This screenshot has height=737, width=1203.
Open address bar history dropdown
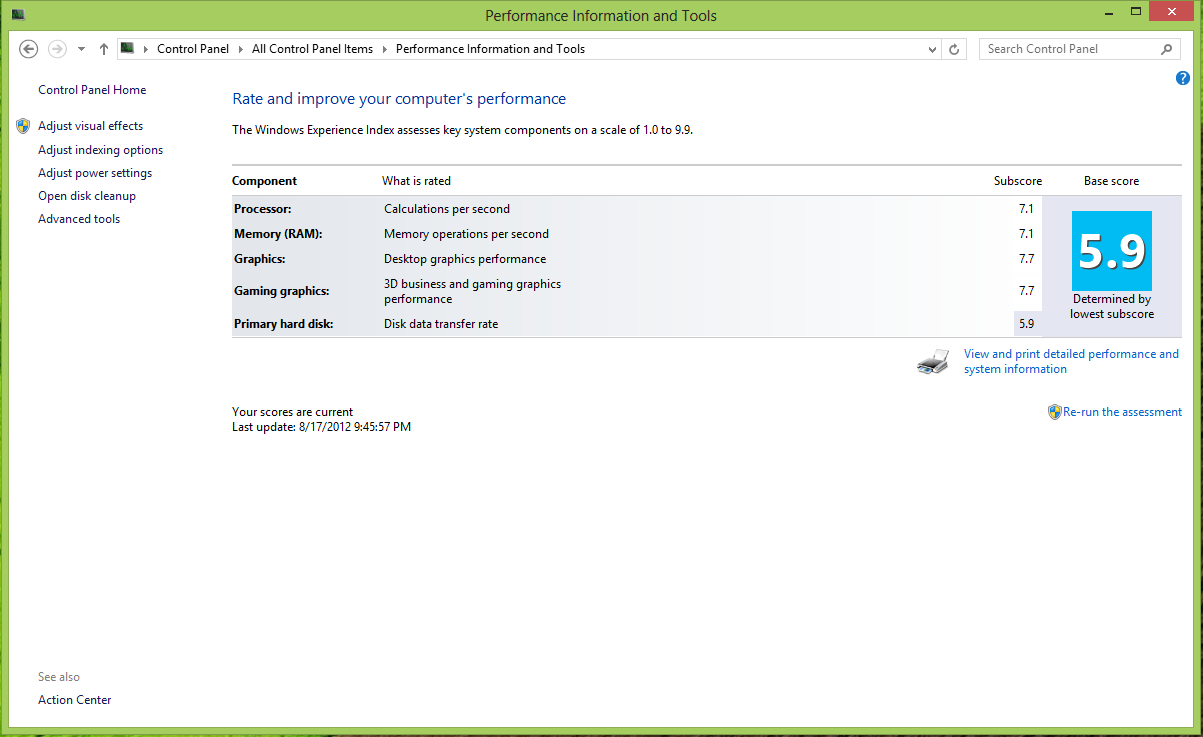932,49
